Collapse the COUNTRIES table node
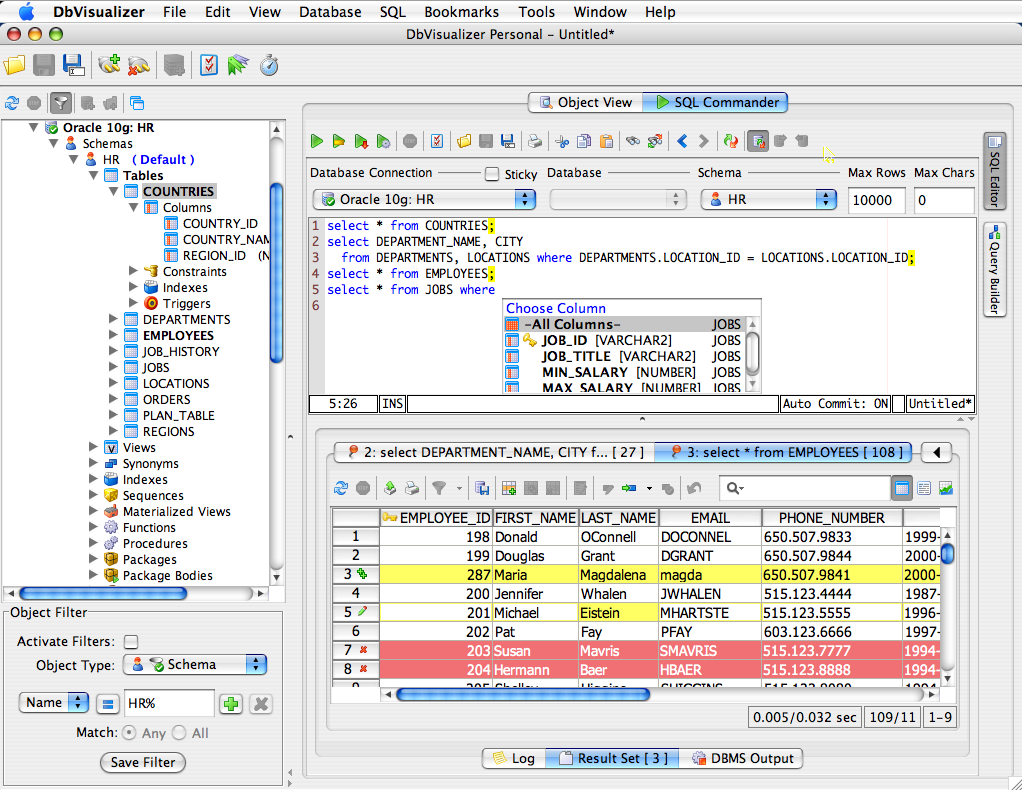1022x790 pixels. 114,192
